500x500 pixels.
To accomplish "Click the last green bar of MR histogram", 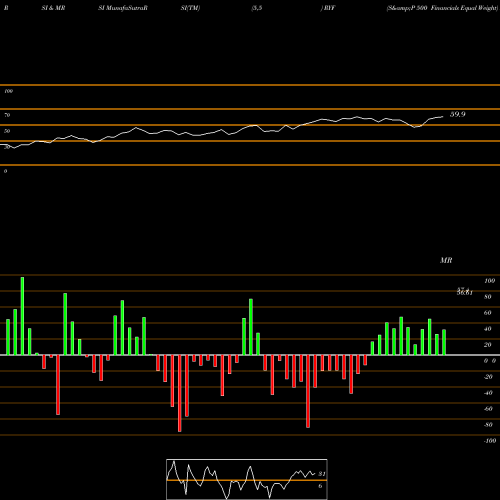I will (444, 342).
